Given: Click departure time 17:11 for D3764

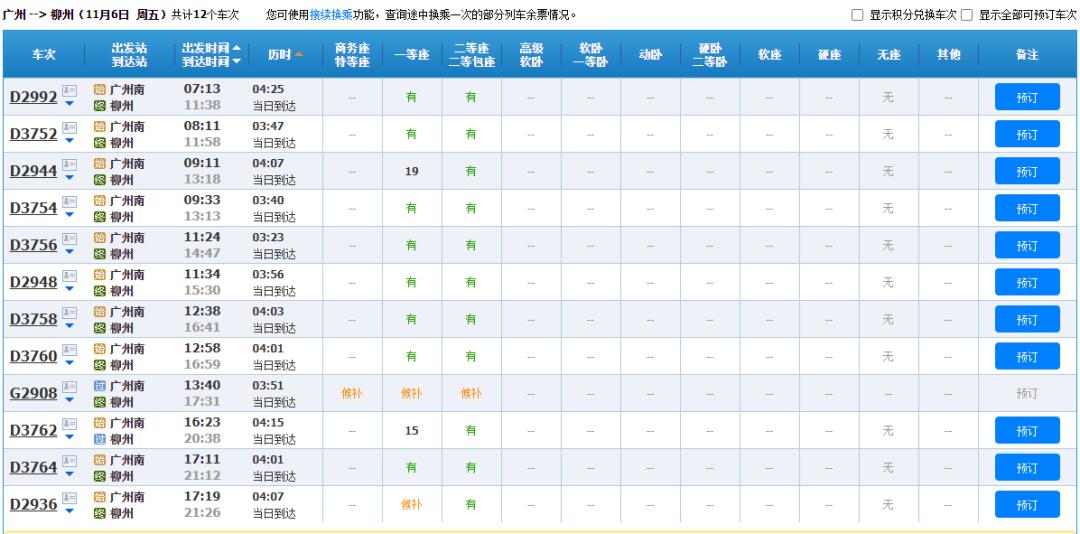Looking at the screenshot, I should (x=202, y=459).
